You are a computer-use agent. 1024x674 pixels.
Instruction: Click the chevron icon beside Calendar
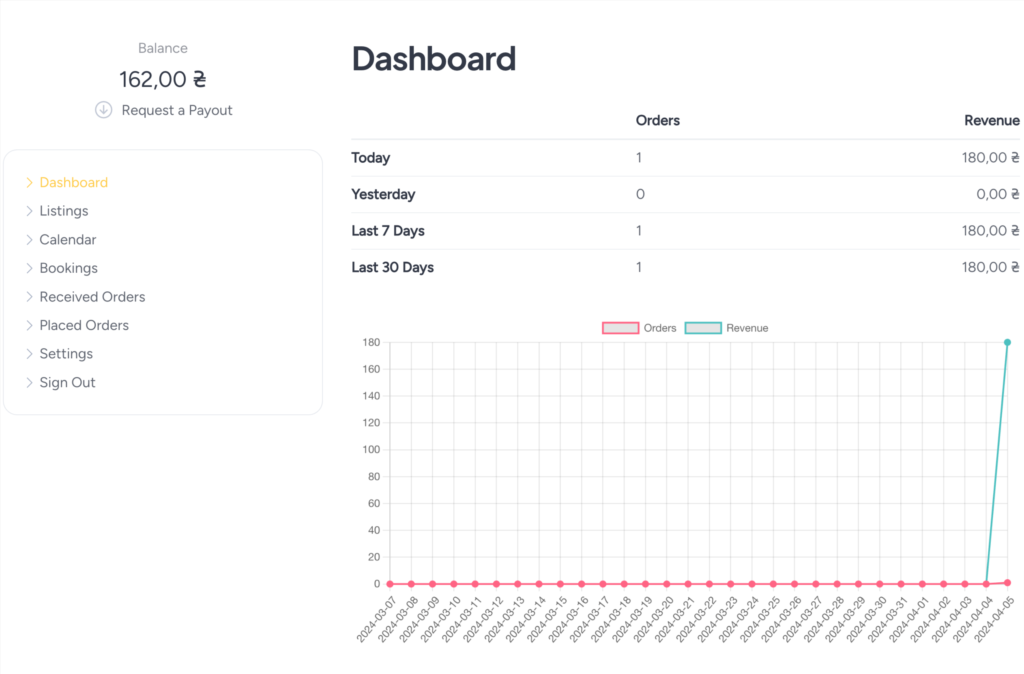click(x=29, y=240)
